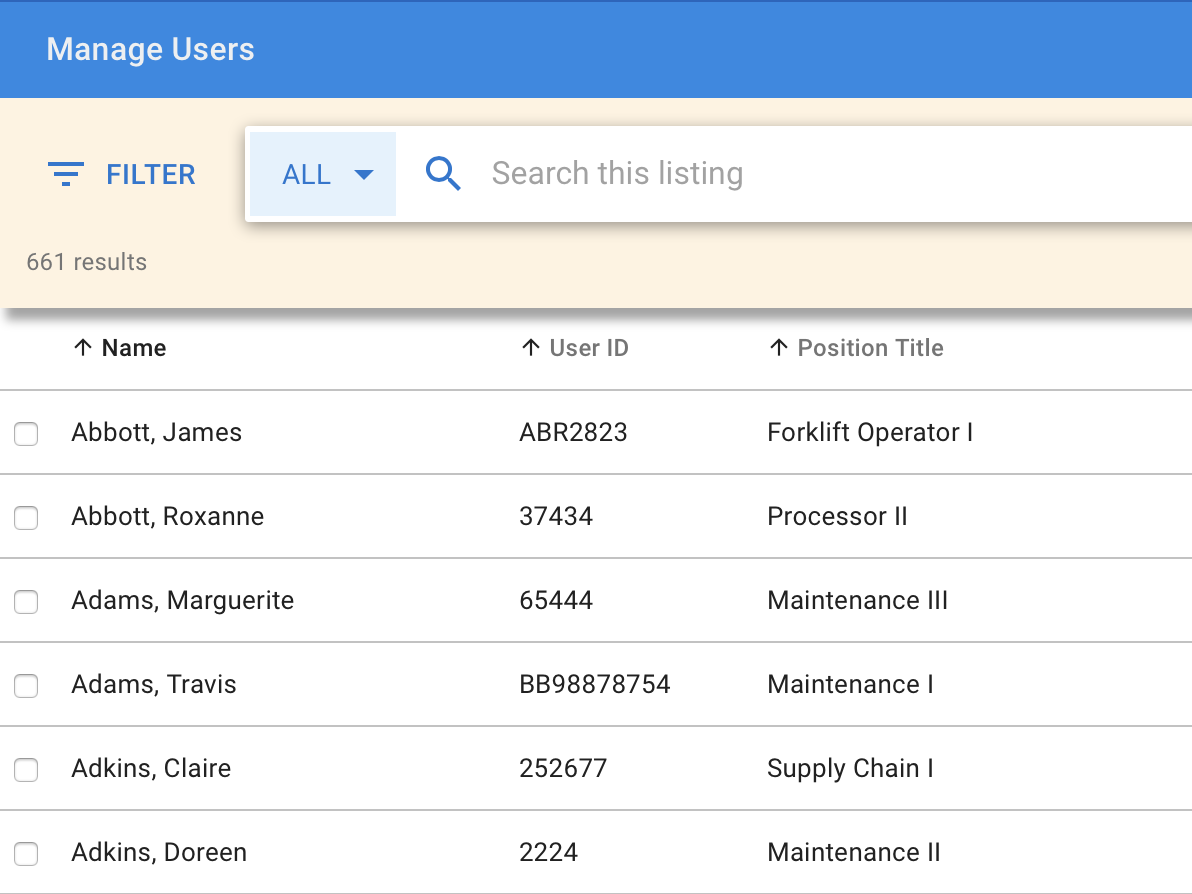Click the sort arrow beside User ID

tap(531, 347)
